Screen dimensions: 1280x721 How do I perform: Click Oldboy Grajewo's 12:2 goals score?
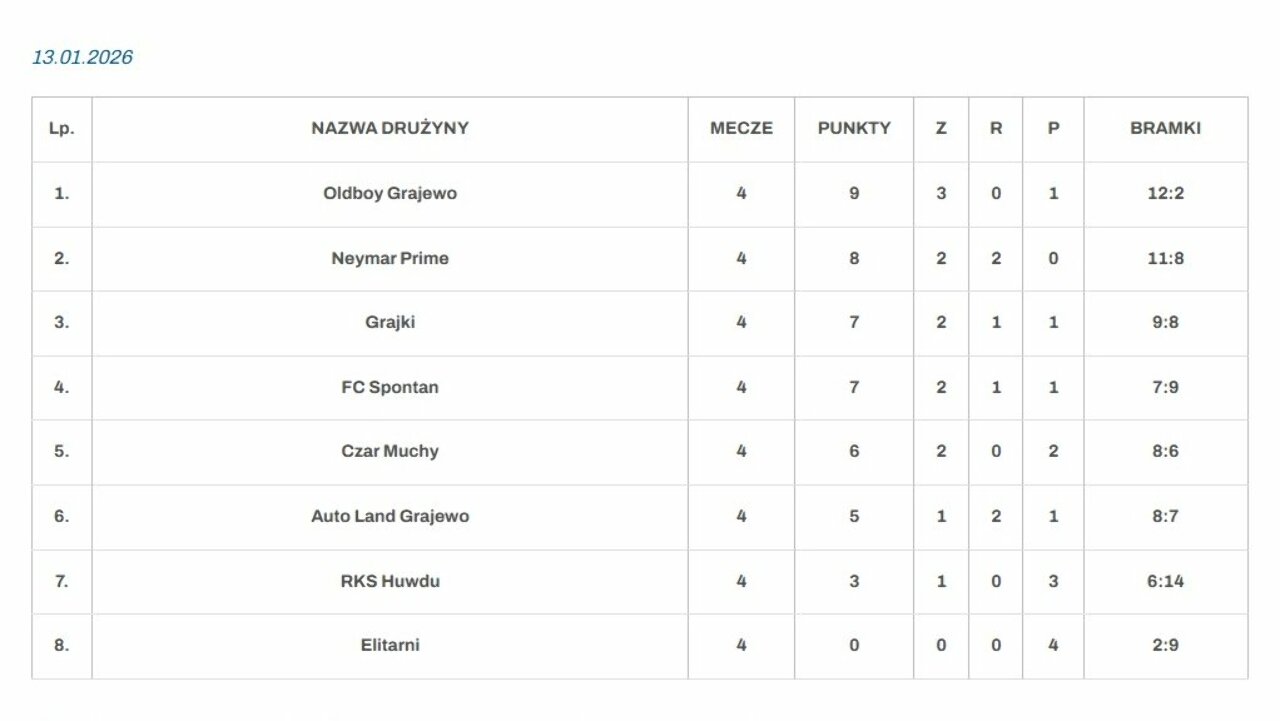pyautogui.click(x=1165, y=193)
